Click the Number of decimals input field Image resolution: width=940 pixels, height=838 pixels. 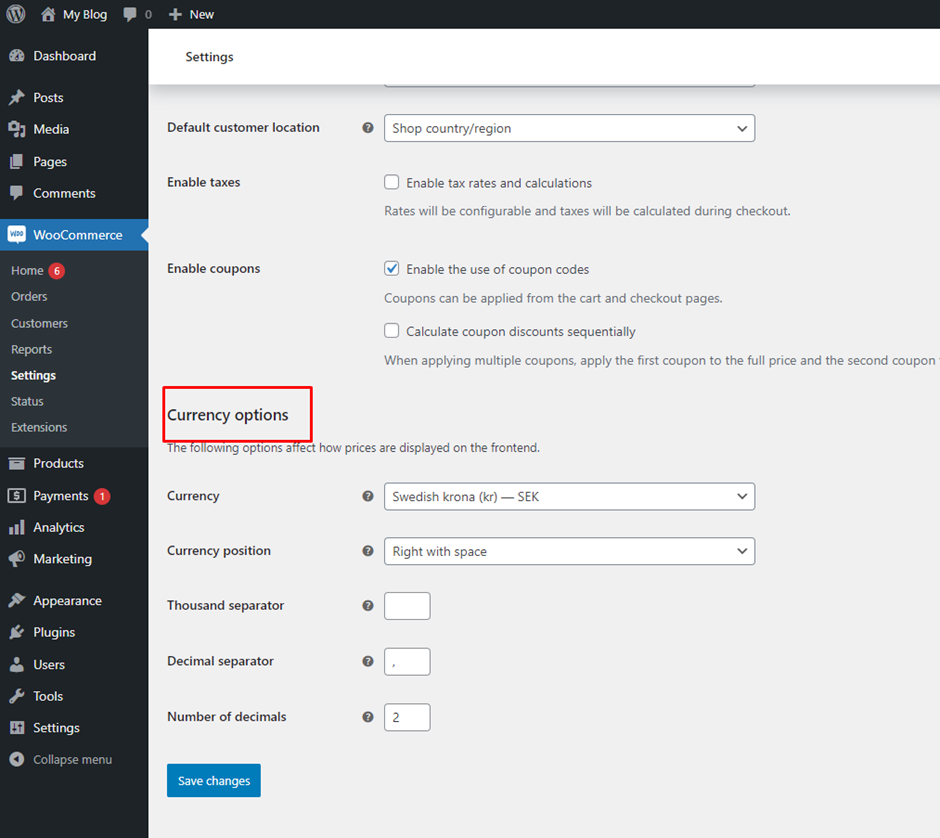click(x=407, y=717)
